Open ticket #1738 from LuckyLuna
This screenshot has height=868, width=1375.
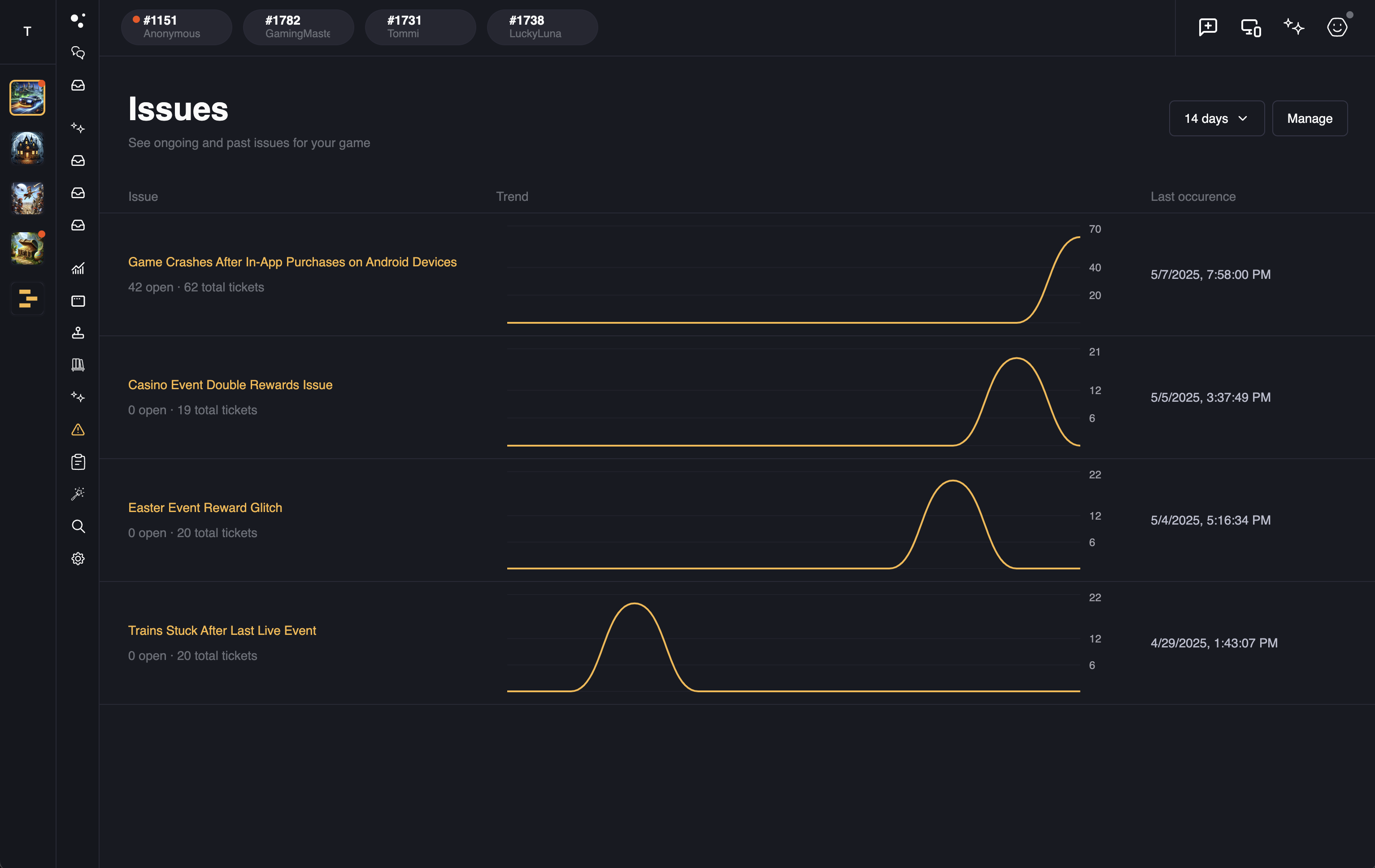click(541, 27)
